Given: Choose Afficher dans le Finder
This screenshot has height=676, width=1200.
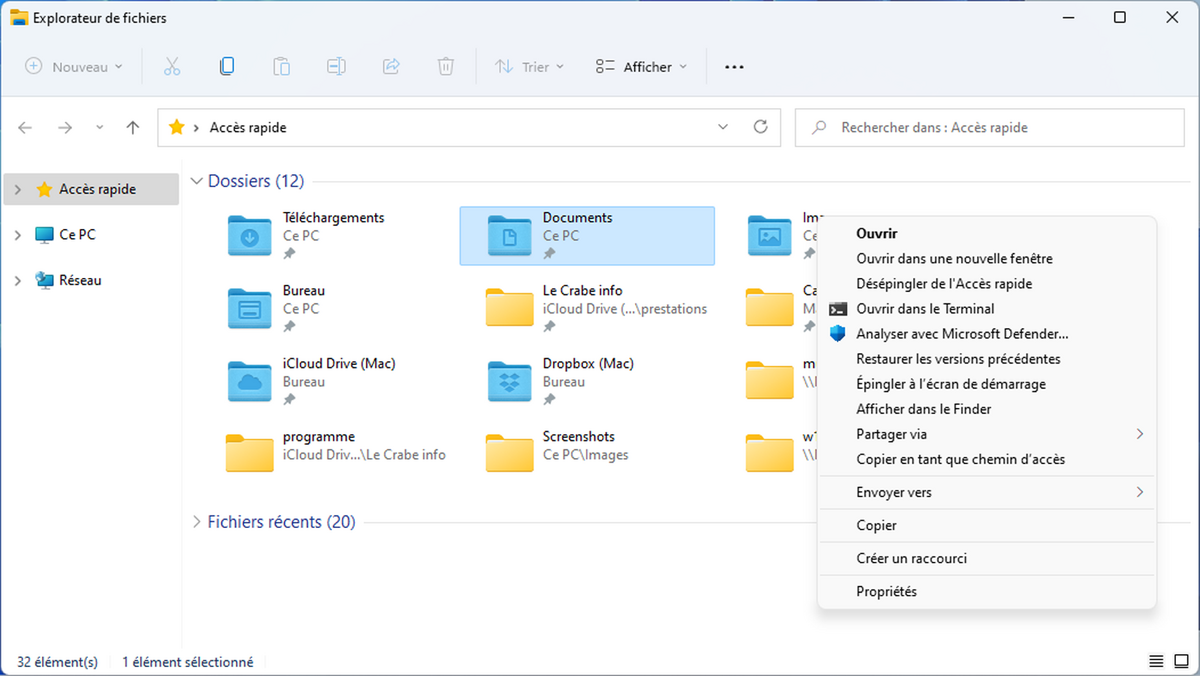Looking at the screenshot, I should [987, 409].
